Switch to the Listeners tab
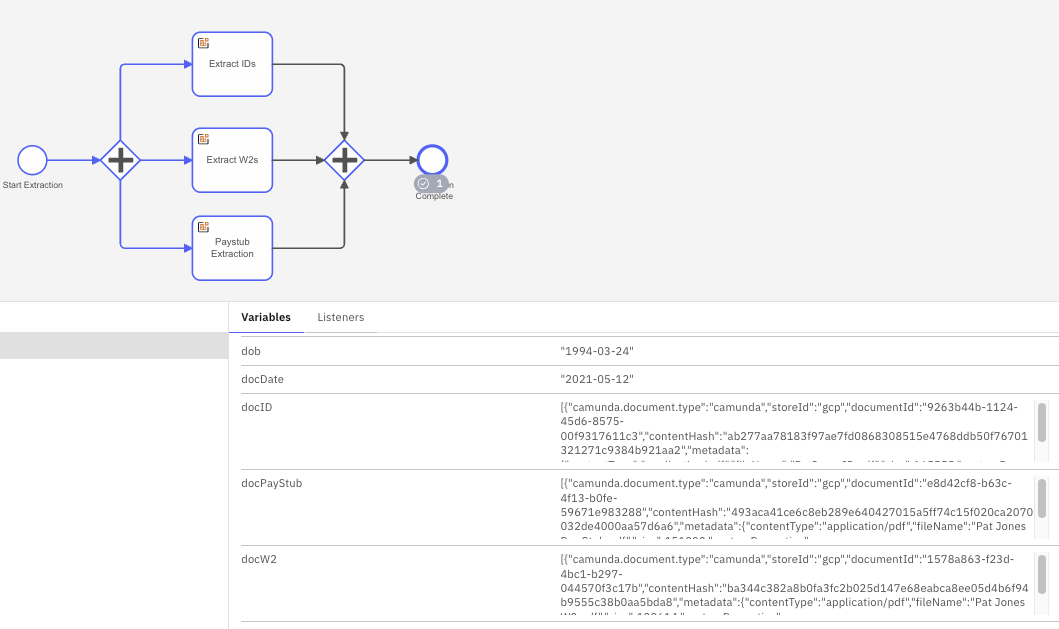 tap(340, 317)
